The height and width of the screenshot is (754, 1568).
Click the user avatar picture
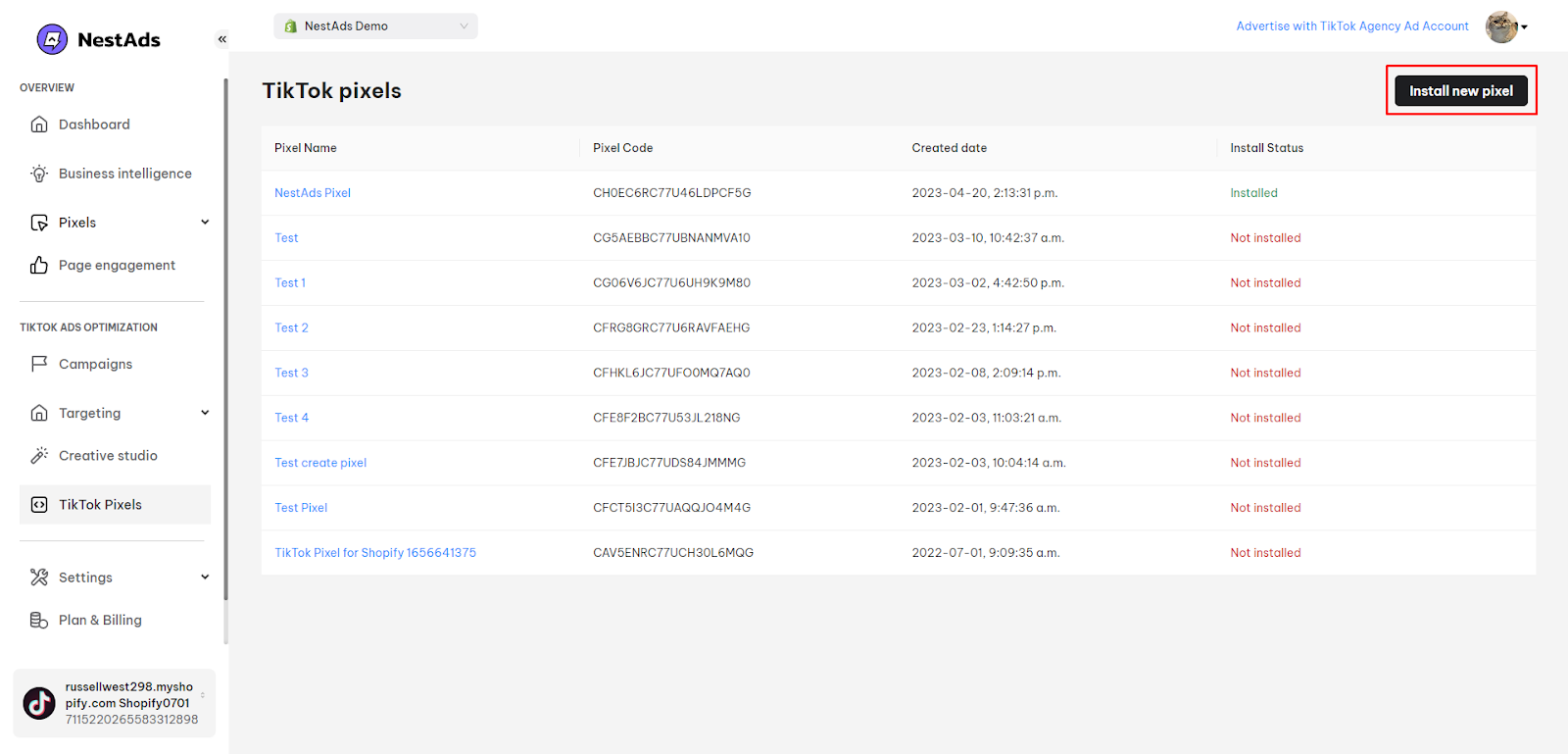point(1501,26)
